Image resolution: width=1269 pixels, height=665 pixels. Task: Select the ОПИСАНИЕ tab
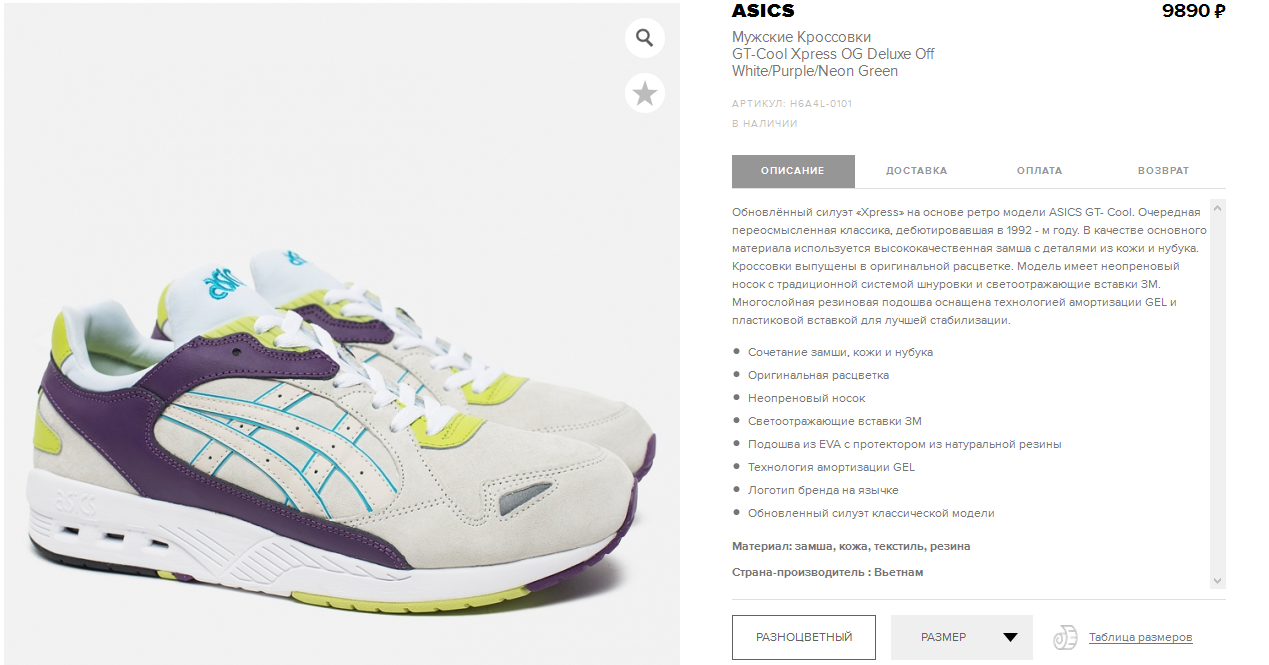[x=793, y=171]
